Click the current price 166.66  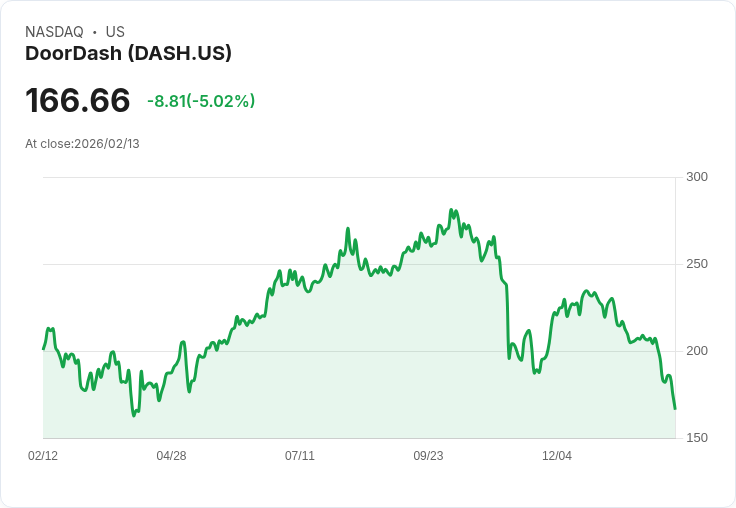coord(77,100)
